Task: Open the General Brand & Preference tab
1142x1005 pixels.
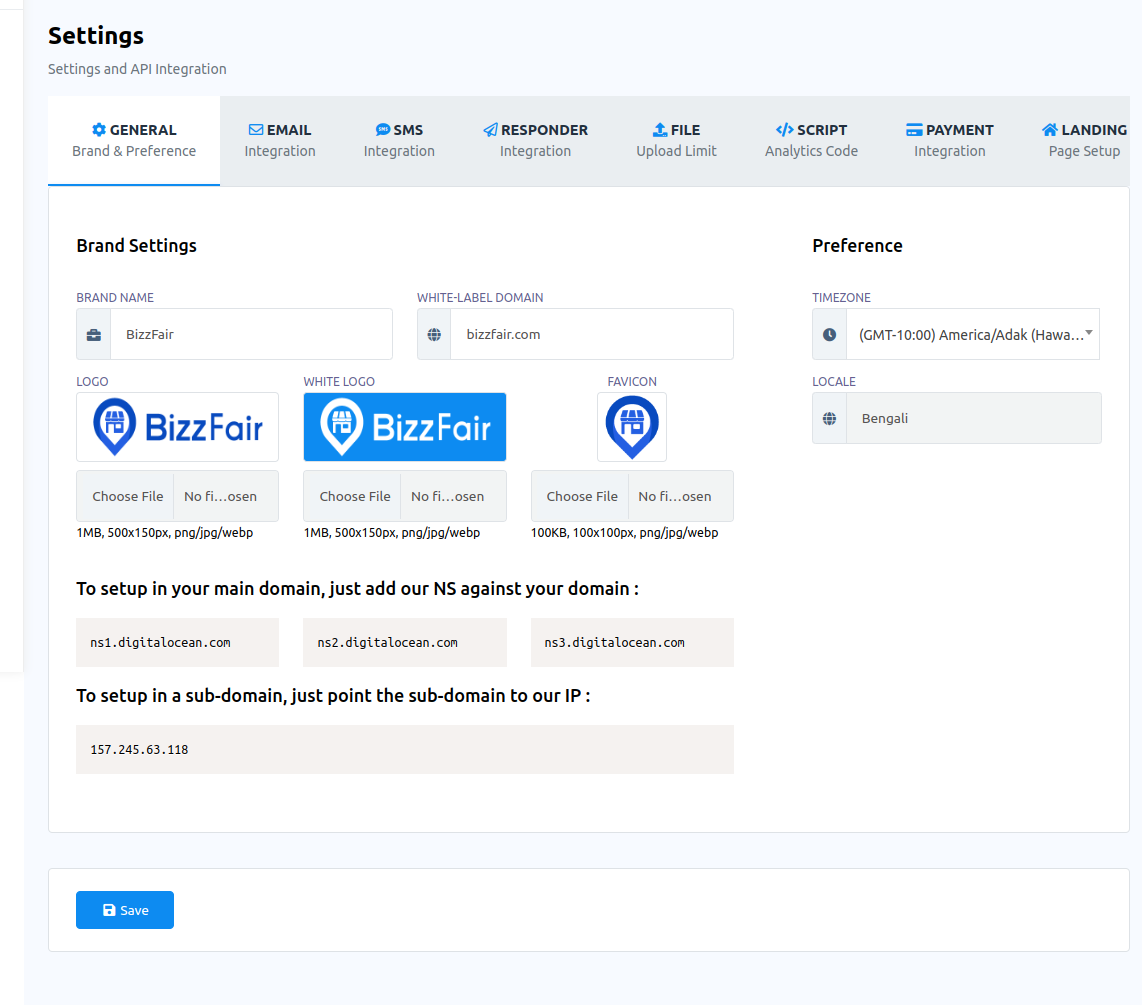Action: (134, 141)
